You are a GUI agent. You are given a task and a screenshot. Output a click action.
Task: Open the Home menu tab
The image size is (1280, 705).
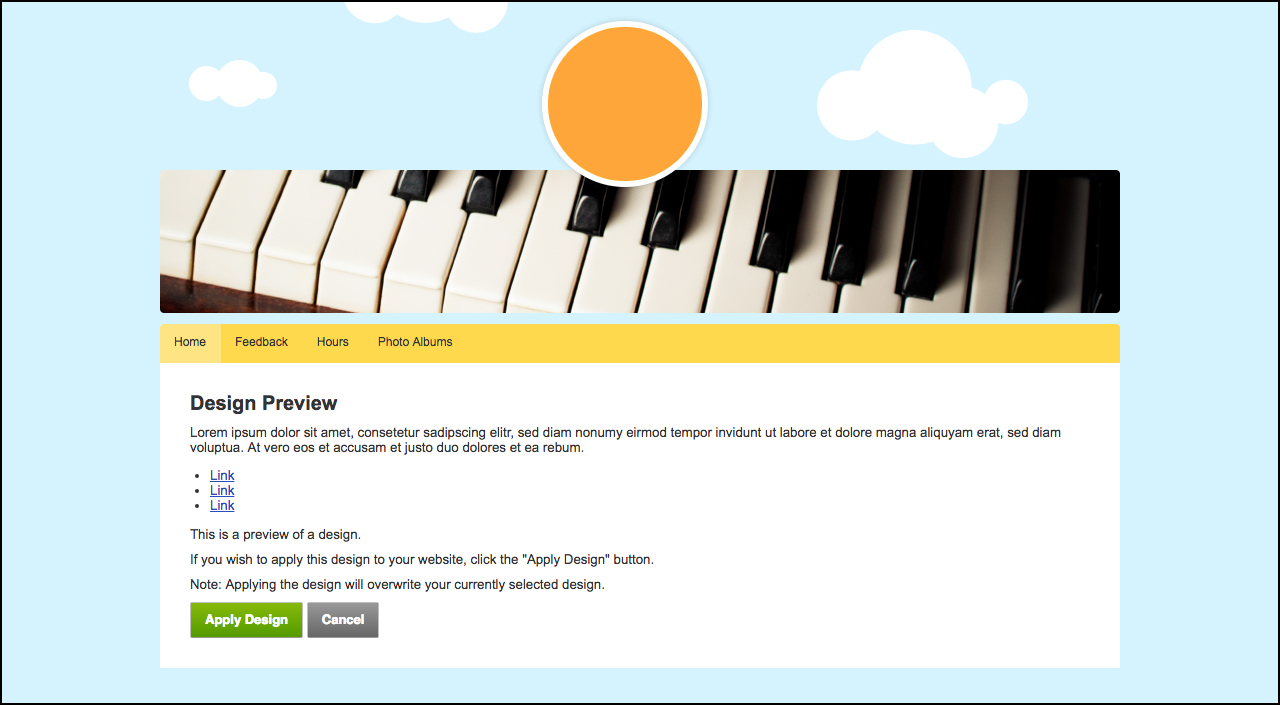190,342
